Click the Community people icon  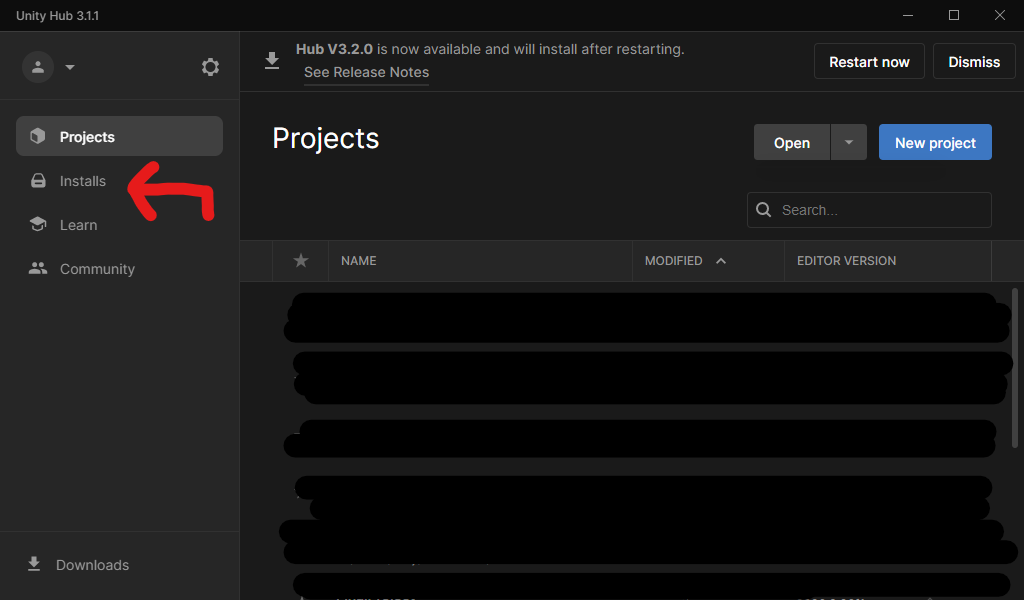point(38,268)
